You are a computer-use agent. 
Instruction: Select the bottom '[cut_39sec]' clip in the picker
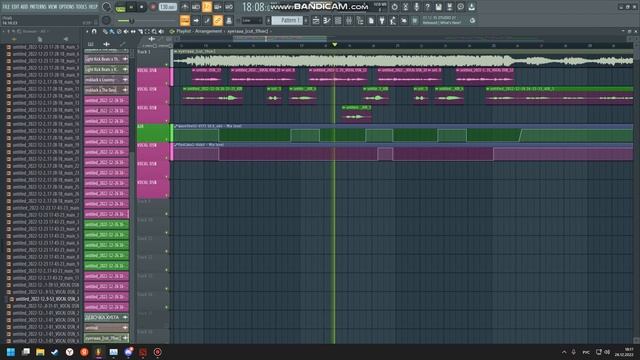tap(107, 338)
